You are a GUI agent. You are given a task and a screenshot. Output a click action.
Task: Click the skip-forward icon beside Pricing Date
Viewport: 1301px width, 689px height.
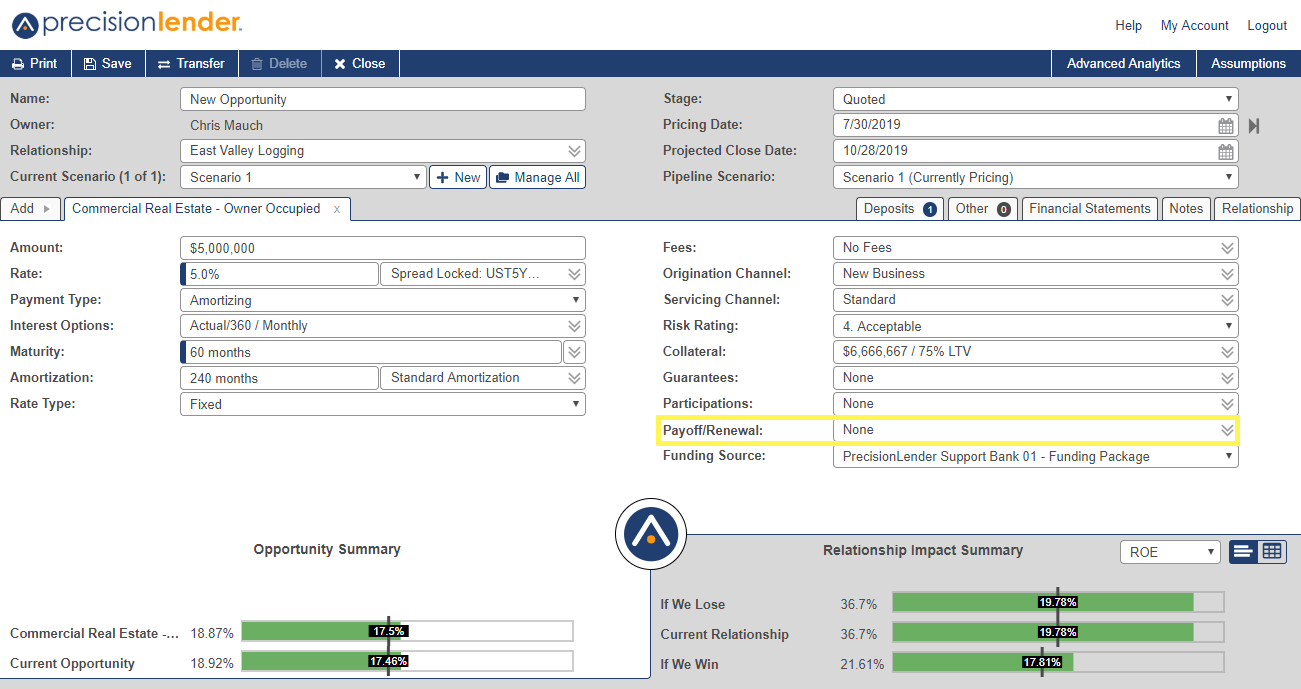click(1254, 126)
